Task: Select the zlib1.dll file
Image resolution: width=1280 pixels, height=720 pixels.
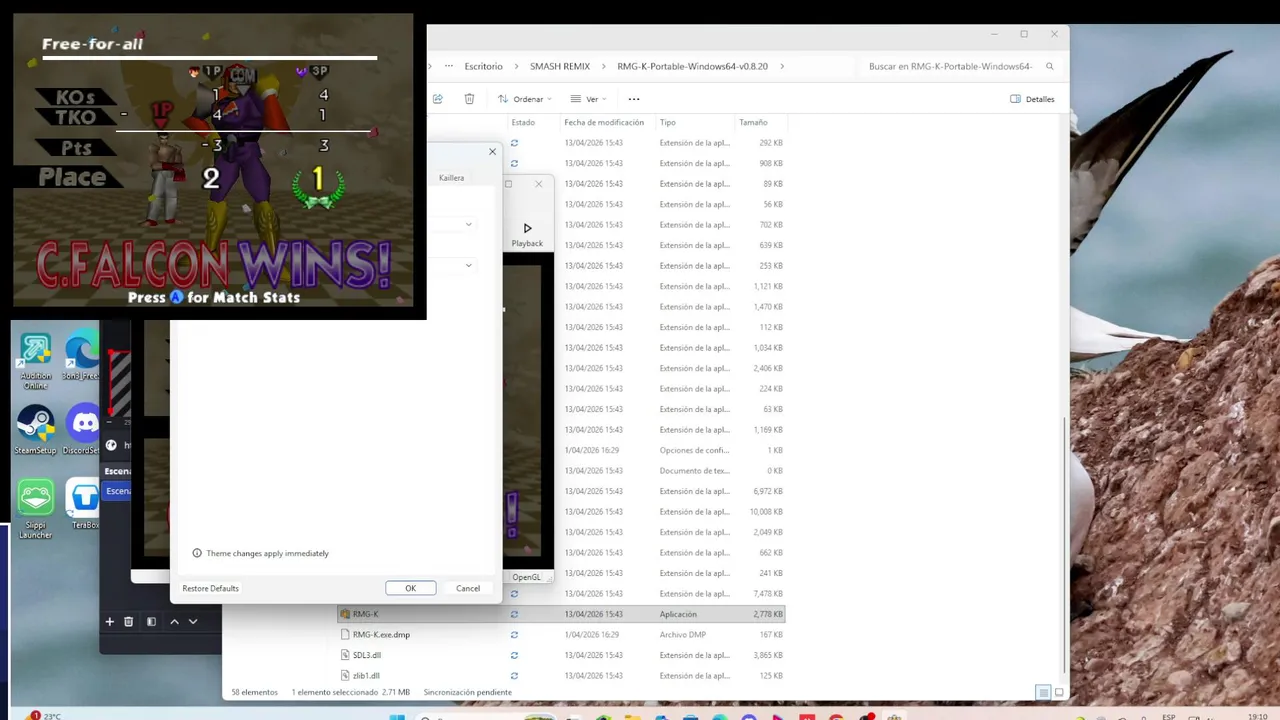Action: tap(366, 676)
